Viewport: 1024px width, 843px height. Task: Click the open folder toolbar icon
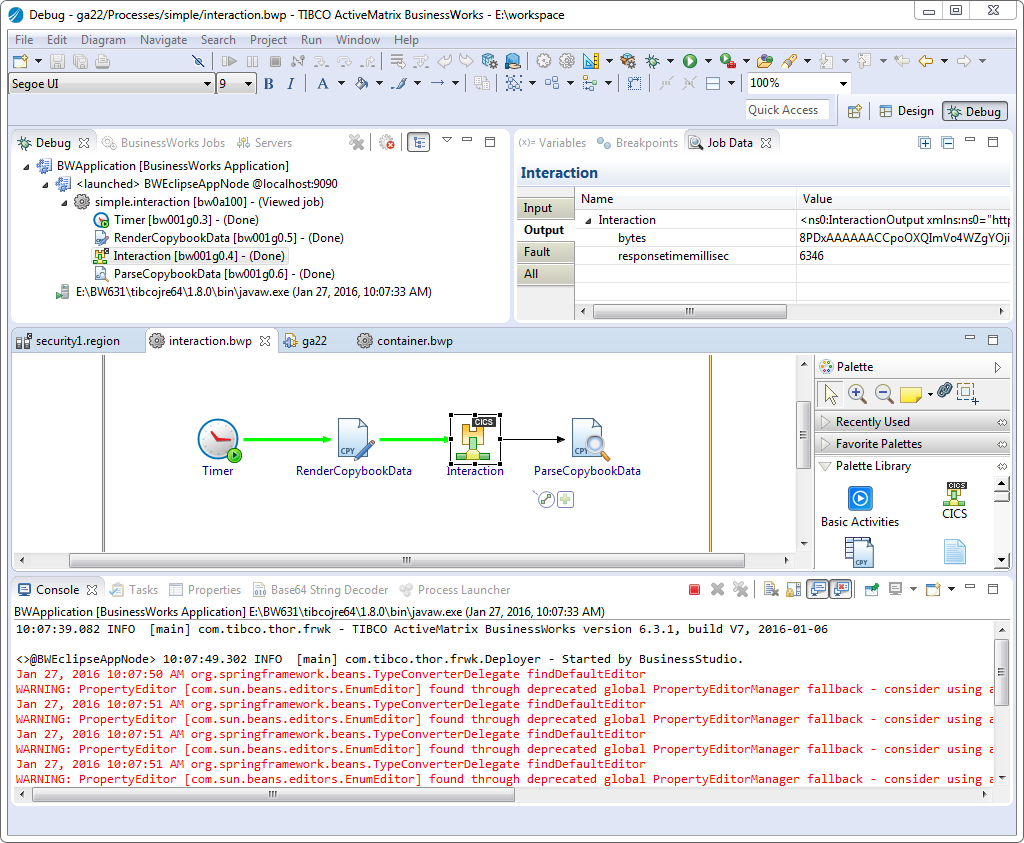point(765,61)
